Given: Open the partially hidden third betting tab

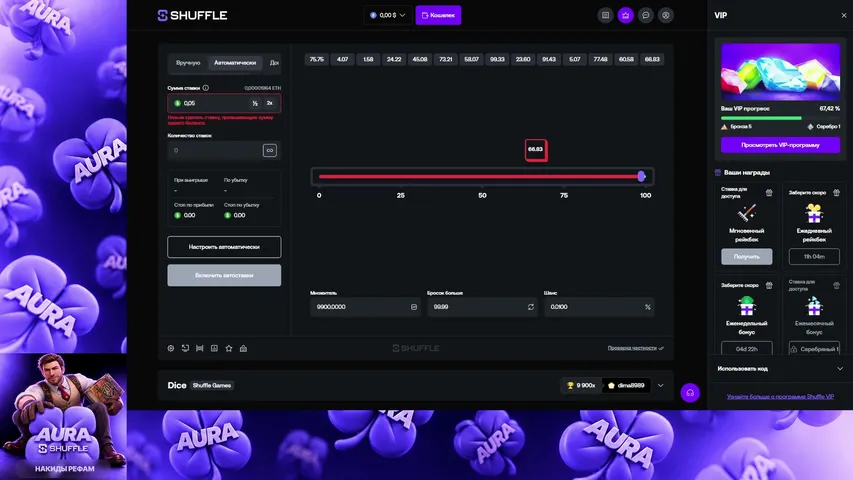Looking at the screenshot, I should click(x=274, y=63).
